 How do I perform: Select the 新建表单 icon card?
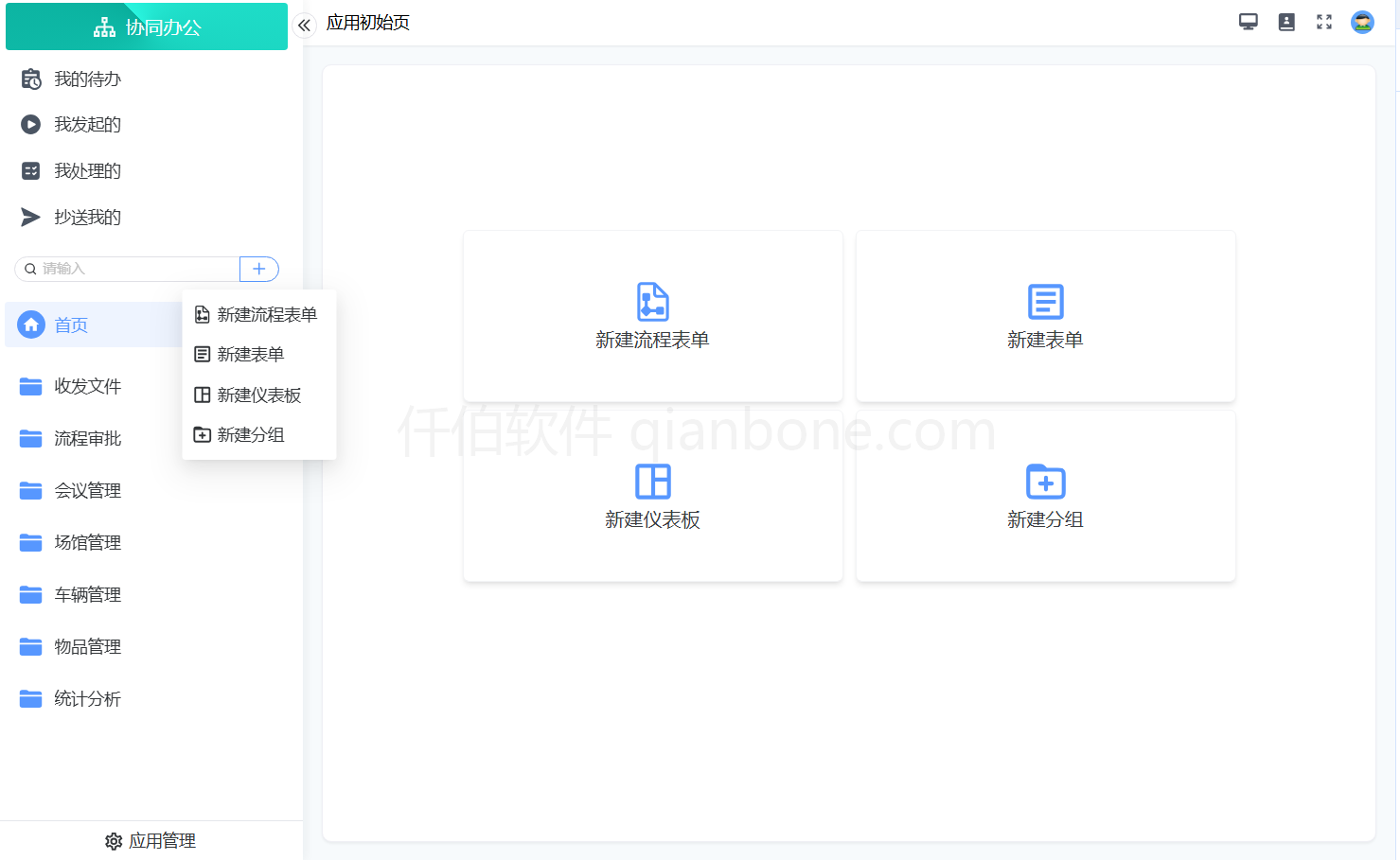point(1045,301)
